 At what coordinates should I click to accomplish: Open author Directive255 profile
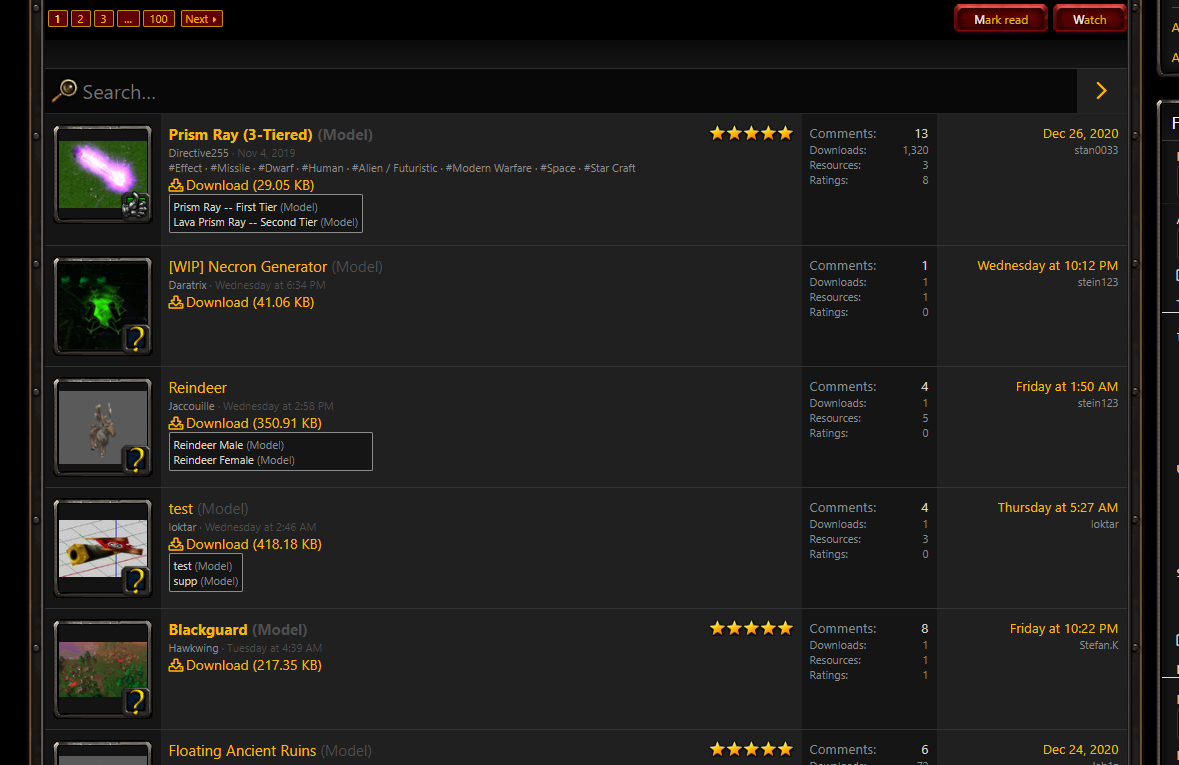tap(199, 153)
